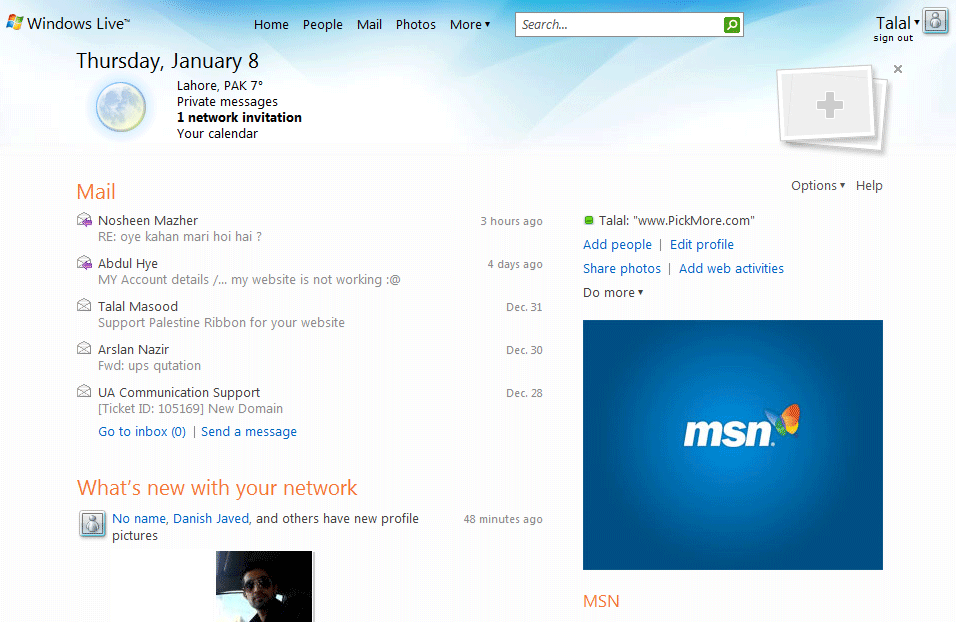The height and width of the screenshot is (622, 956).
Task: Click 'MY Account details' message subject
Action: pyautogui.click(x=249, y=280)
